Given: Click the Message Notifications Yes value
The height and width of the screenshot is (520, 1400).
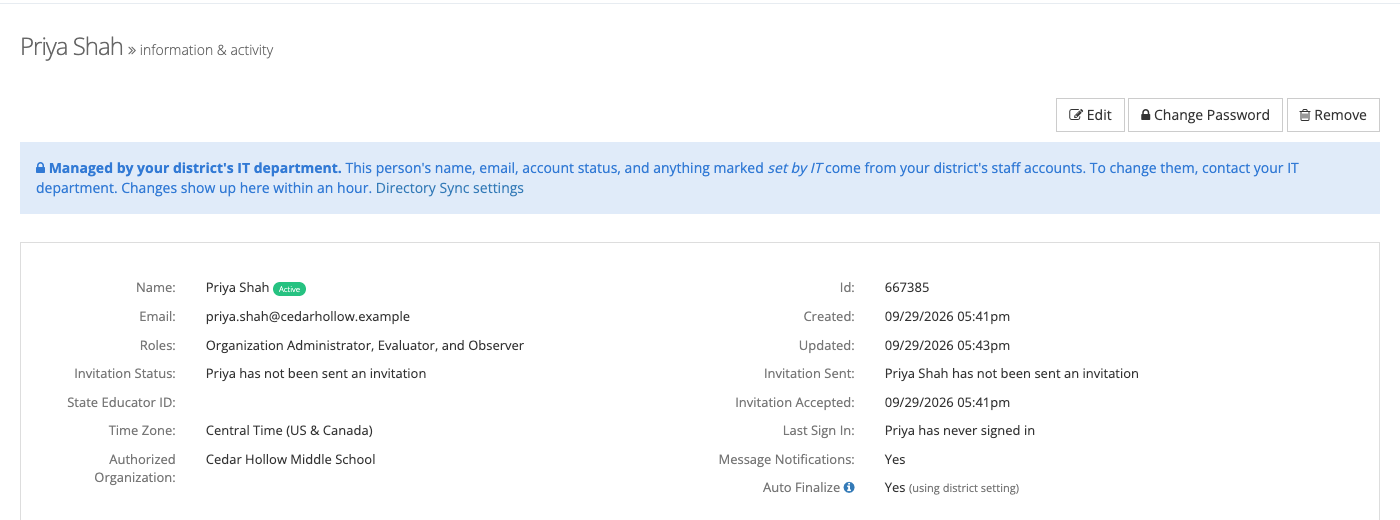Looking at the screenshot, I should 895,459.
